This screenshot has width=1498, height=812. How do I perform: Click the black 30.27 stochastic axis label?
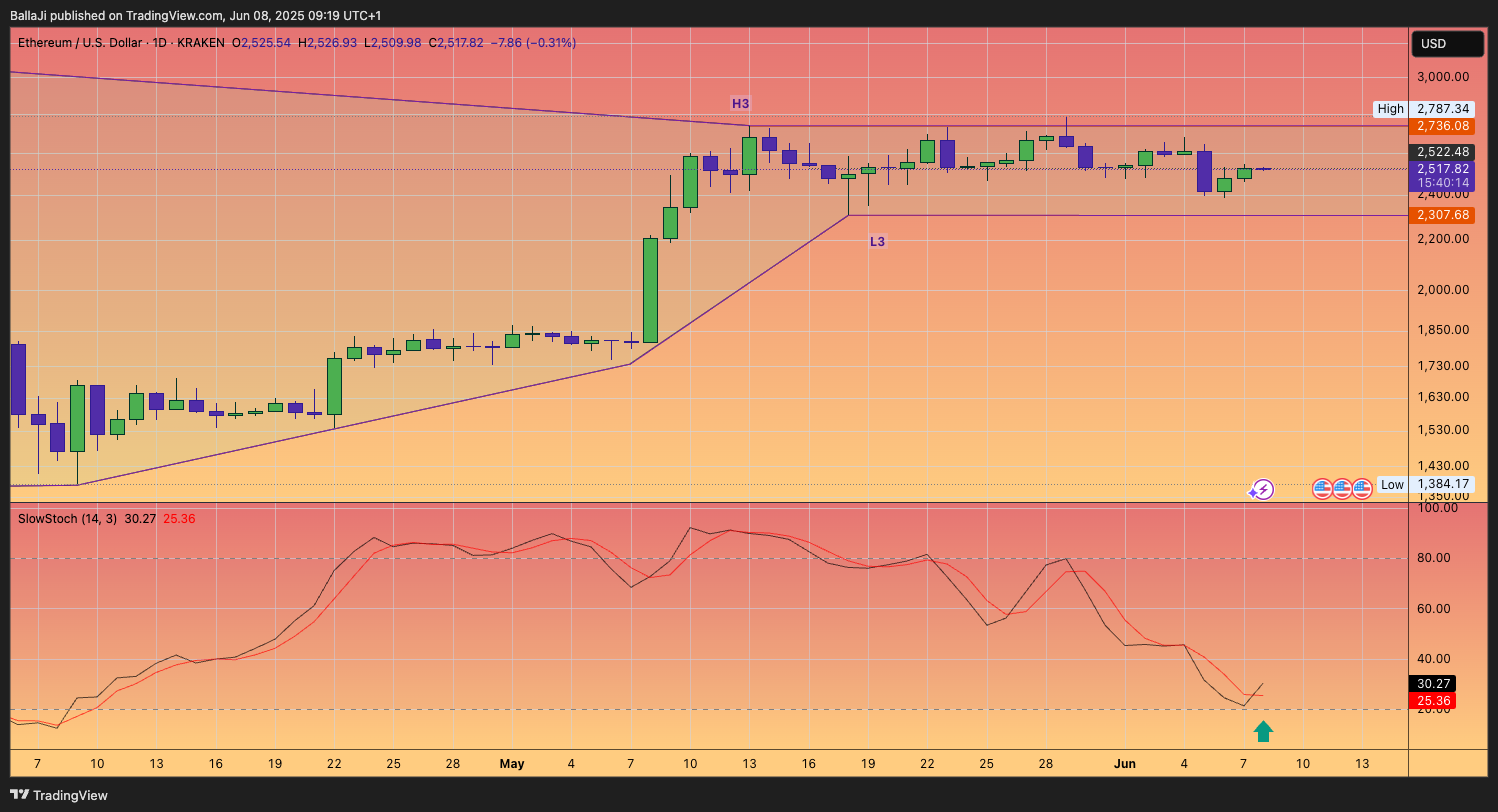click(x=1432, y=684)
